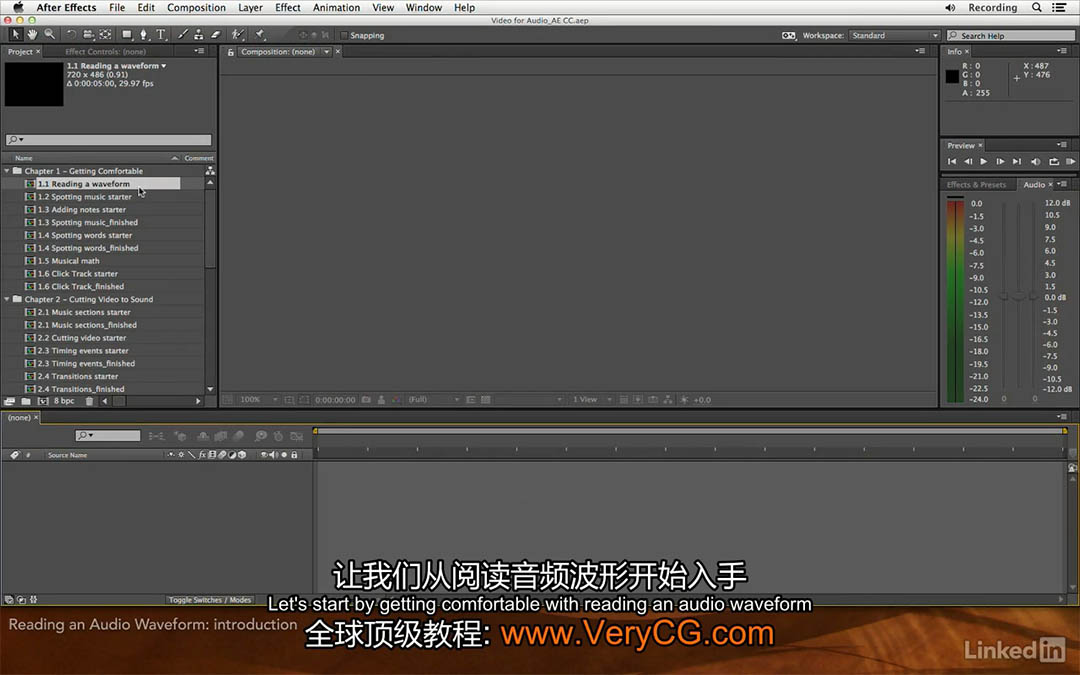The width and height of the screenshot is (1080, 675).
Task: Select the Roto Brush tool
Action: pyautogui.click(x=238, y=34)
